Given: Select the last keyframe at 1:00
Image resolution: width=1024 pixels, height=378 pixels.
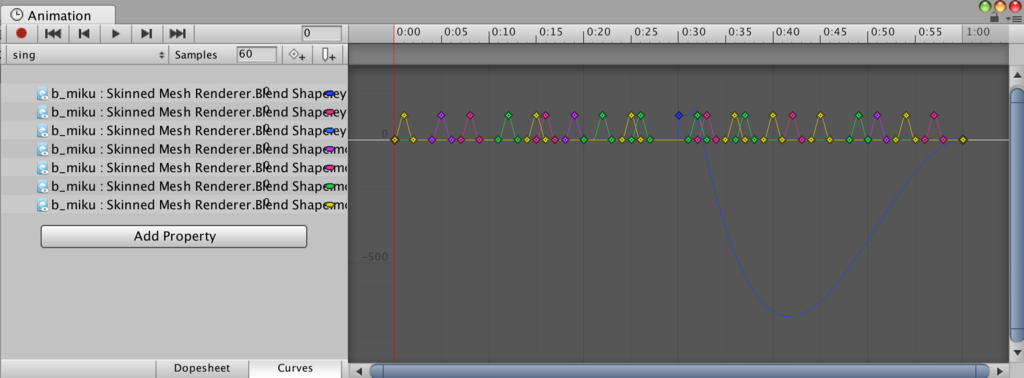Looking at the screenshot, I should 963,140.
